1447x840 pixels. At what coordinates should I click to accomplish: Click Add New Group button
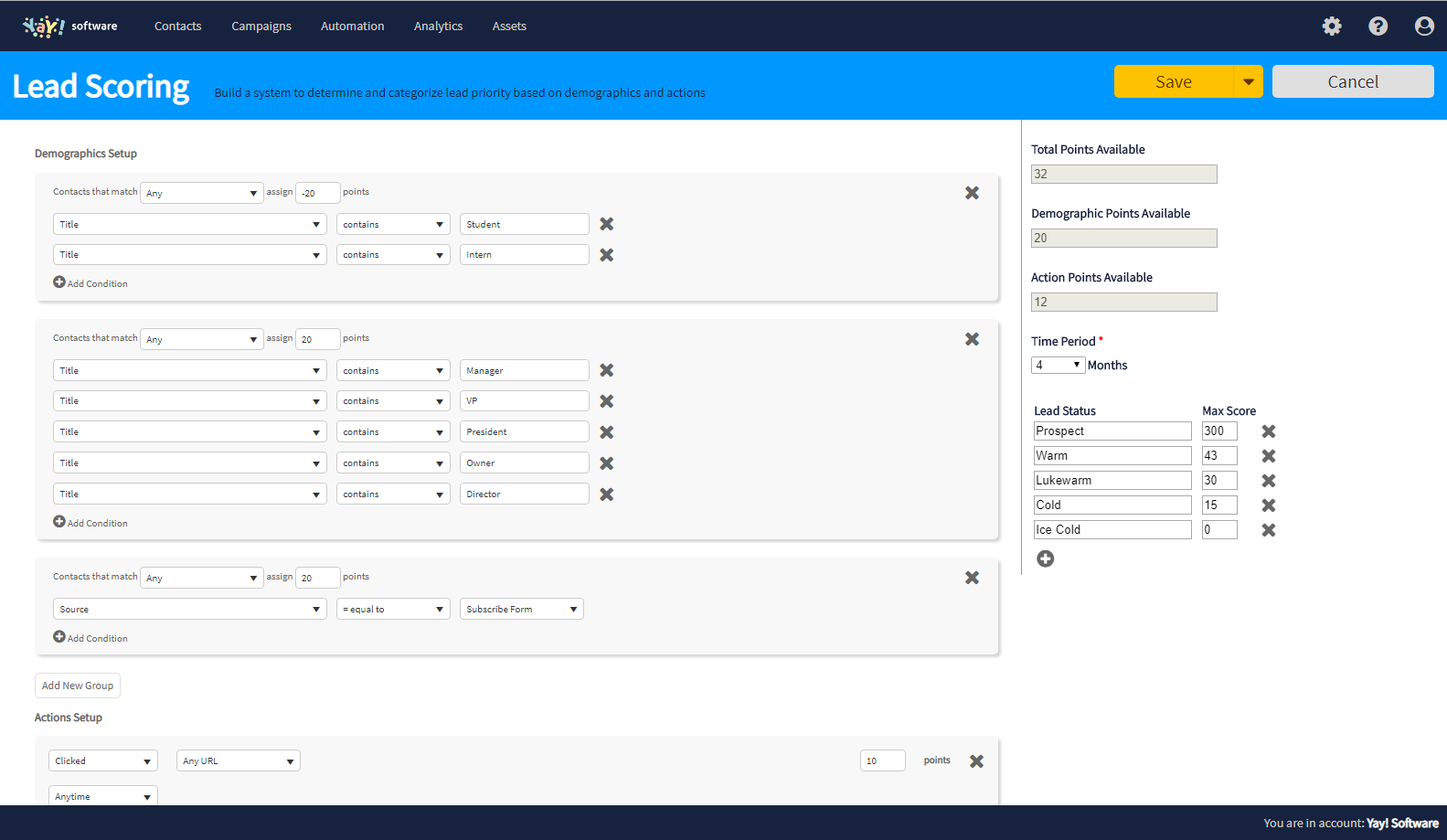[x=78, y=686]
